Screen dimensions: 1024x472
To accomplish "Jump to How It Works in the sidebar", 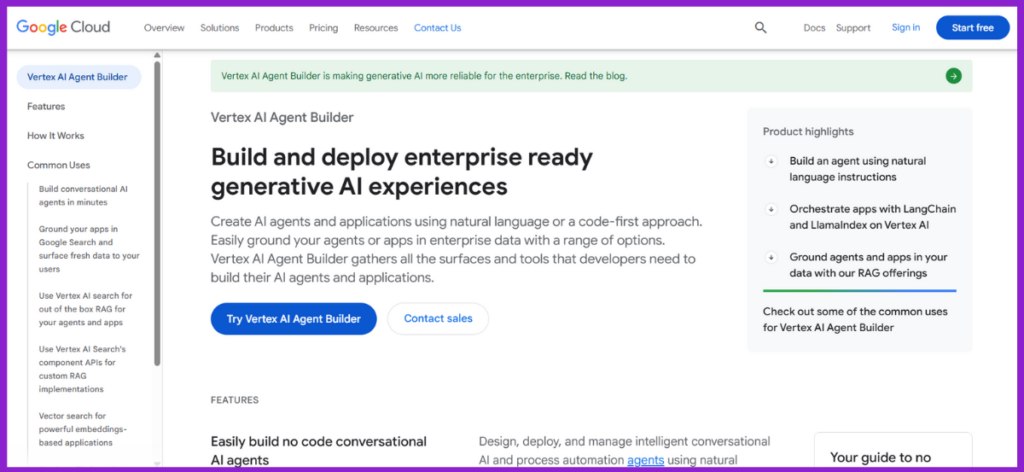I will [x=56, y=136].
